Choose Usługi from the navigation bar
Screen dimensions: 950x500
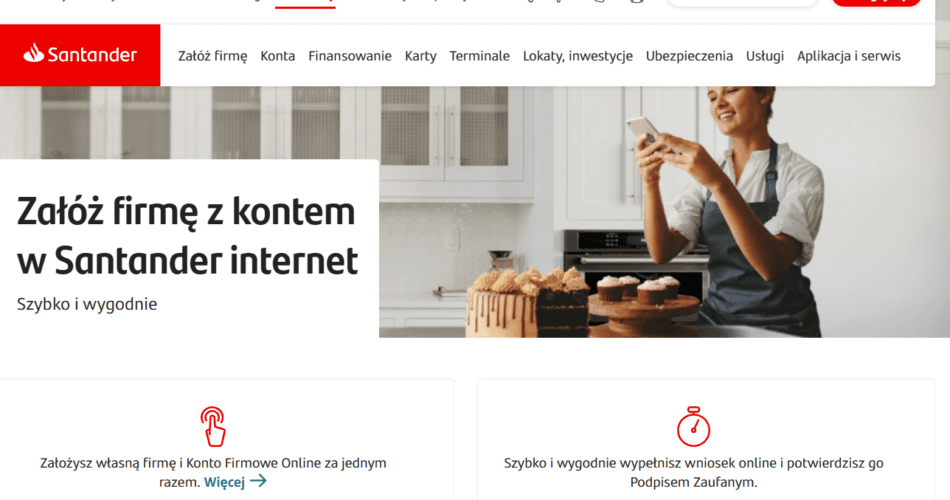pyautogui.click(x=765, y=56)
